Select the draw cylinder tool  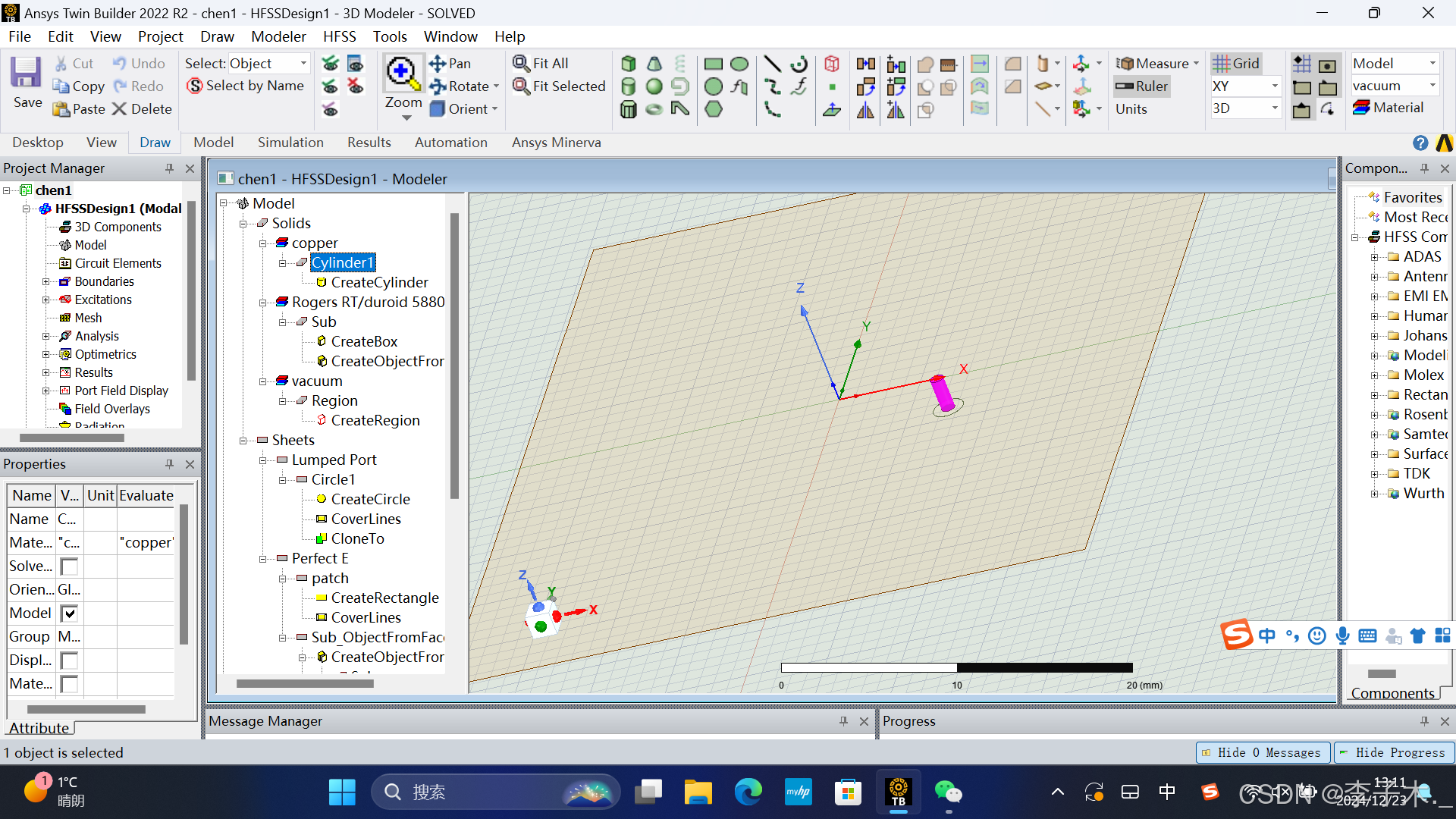(x=628, y=86)
